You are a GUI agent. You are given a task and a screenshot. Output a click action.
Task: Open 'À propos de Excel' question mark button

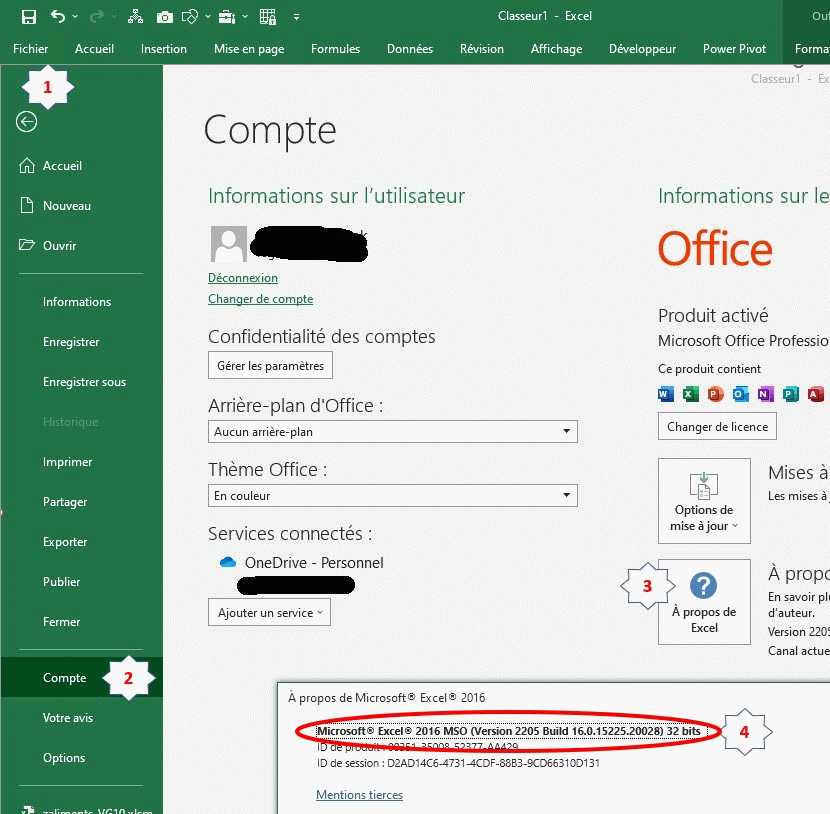point(704,601)
